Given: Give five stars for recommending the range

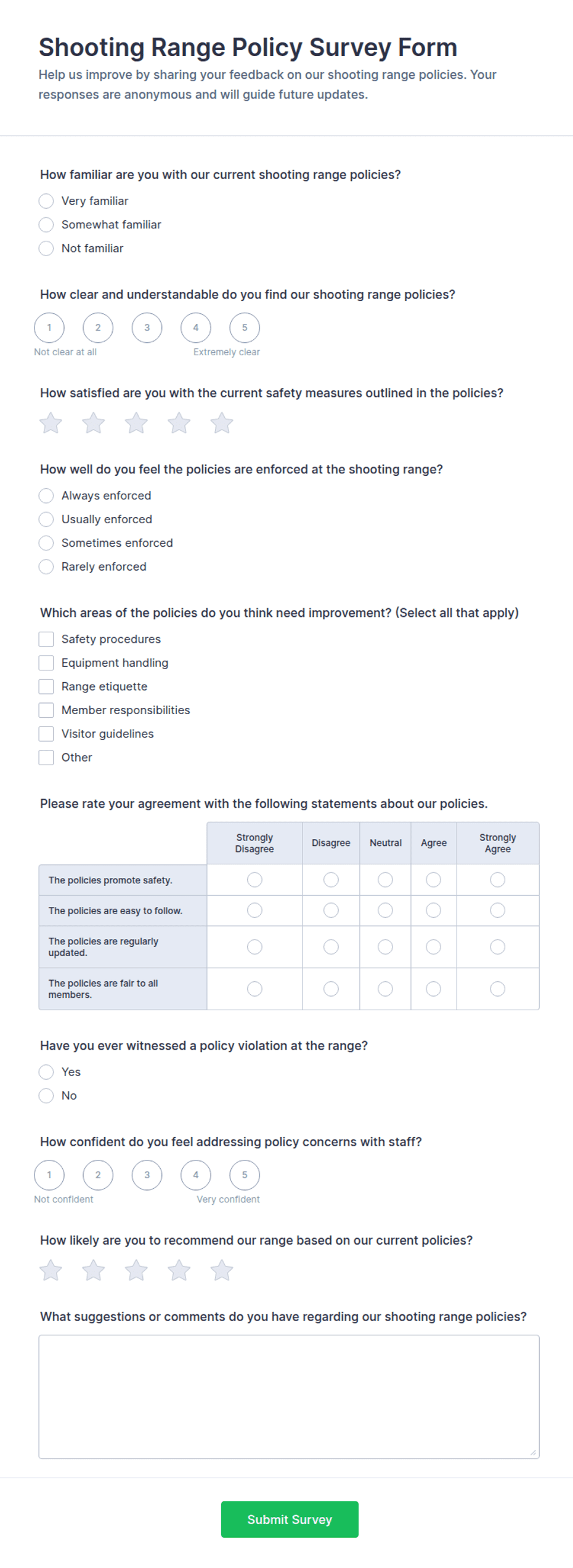Looking at the screenshot, I should tap(222, 1270).
